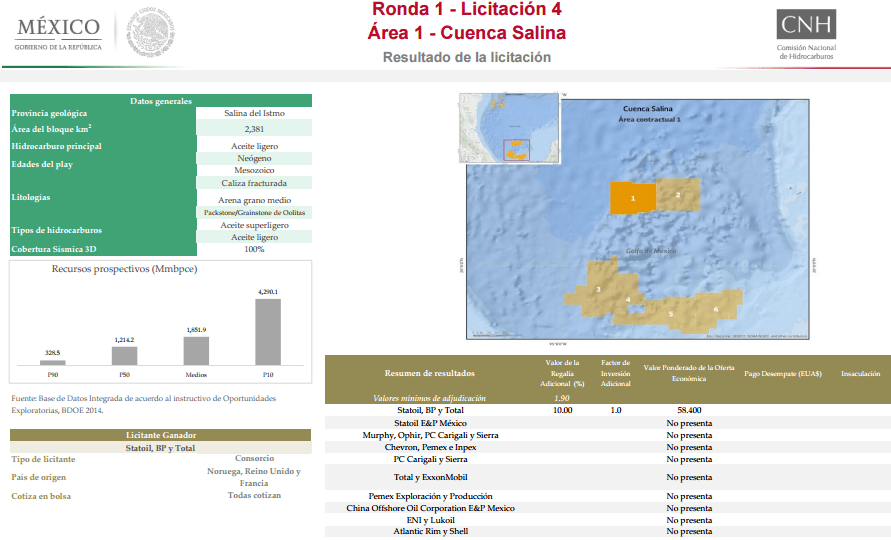Click the P10 bar in the chart
The image size is (891, 540).
point(268,332)
